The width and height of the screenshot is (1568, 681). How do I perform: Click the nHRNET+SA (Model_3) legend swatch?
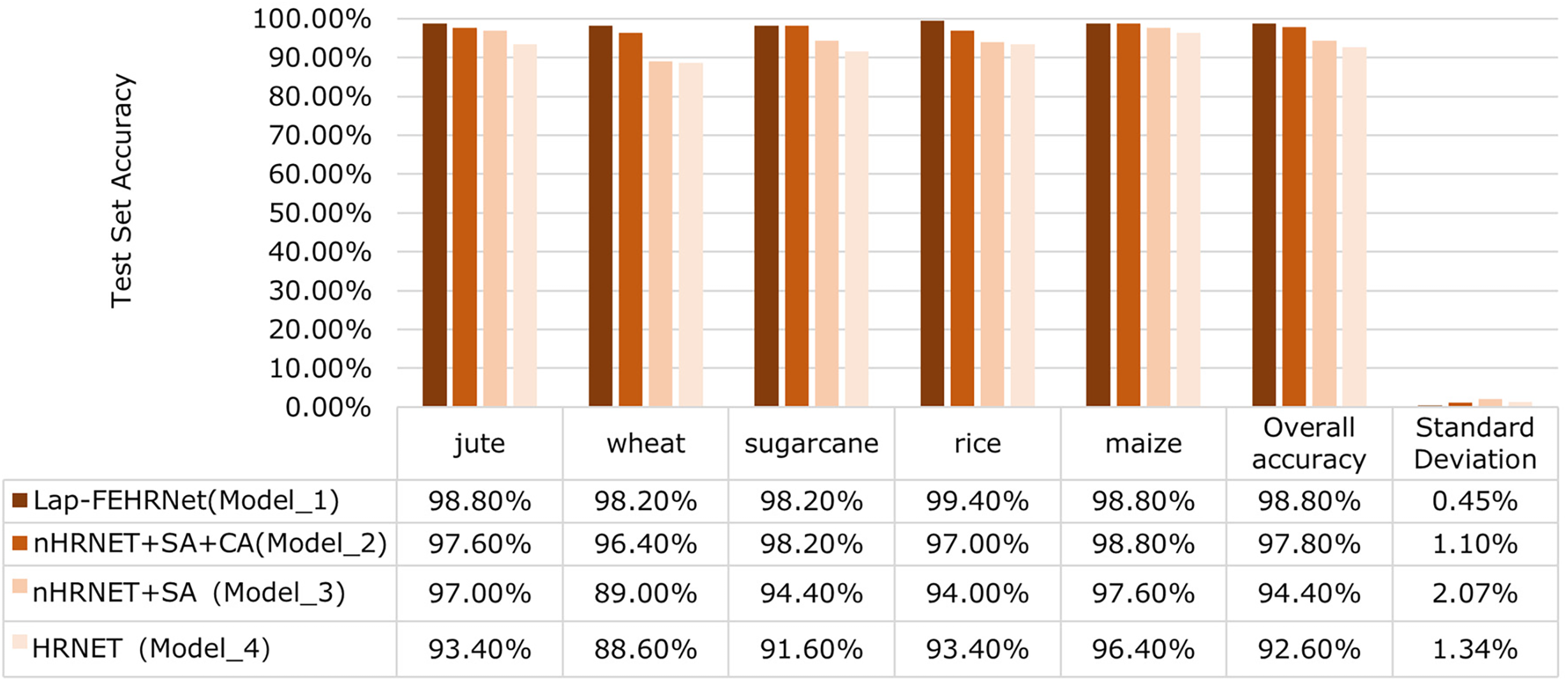point(20,586)
